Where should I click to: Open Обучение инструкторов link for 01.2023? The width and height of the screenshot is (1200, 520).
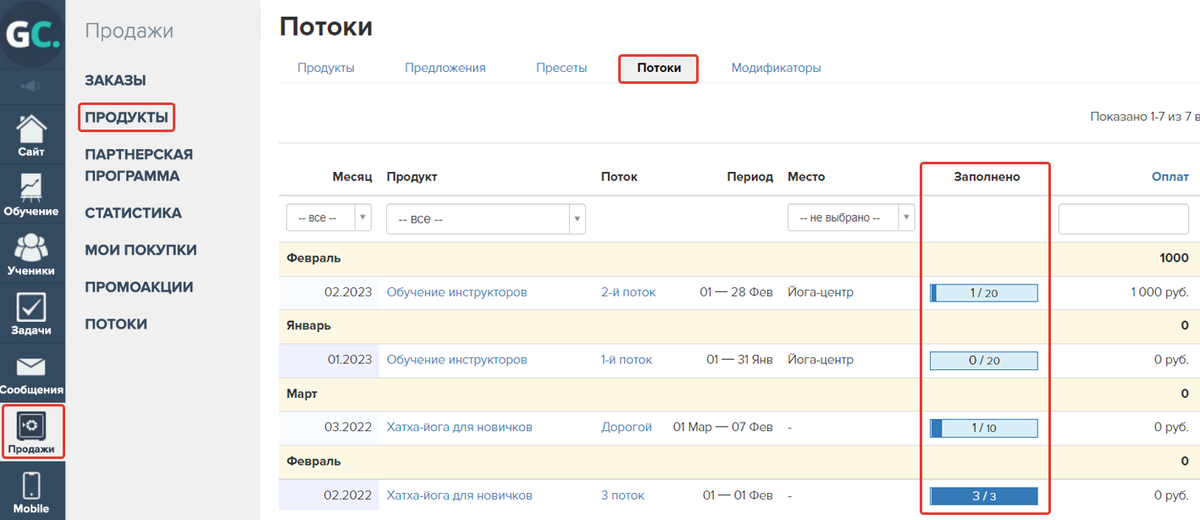pyautogui.click(x=457, y=359)
